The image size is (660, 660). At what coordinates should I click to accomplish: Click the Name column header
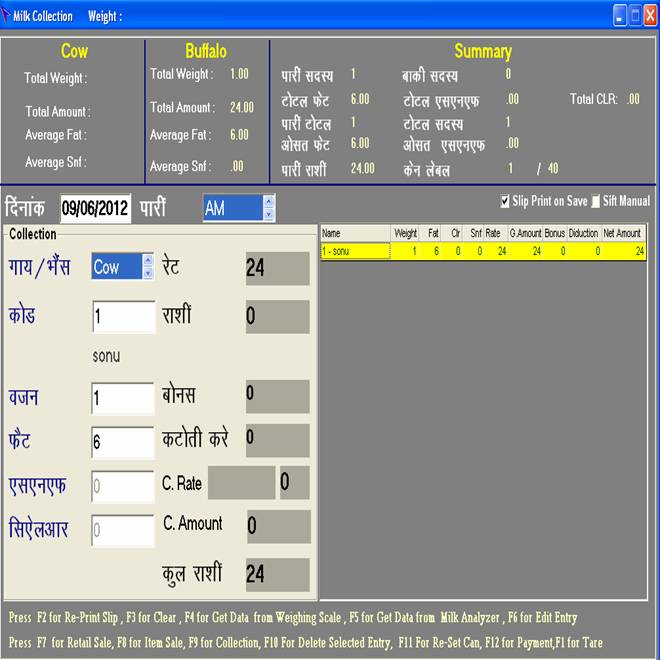pos(355,233)
